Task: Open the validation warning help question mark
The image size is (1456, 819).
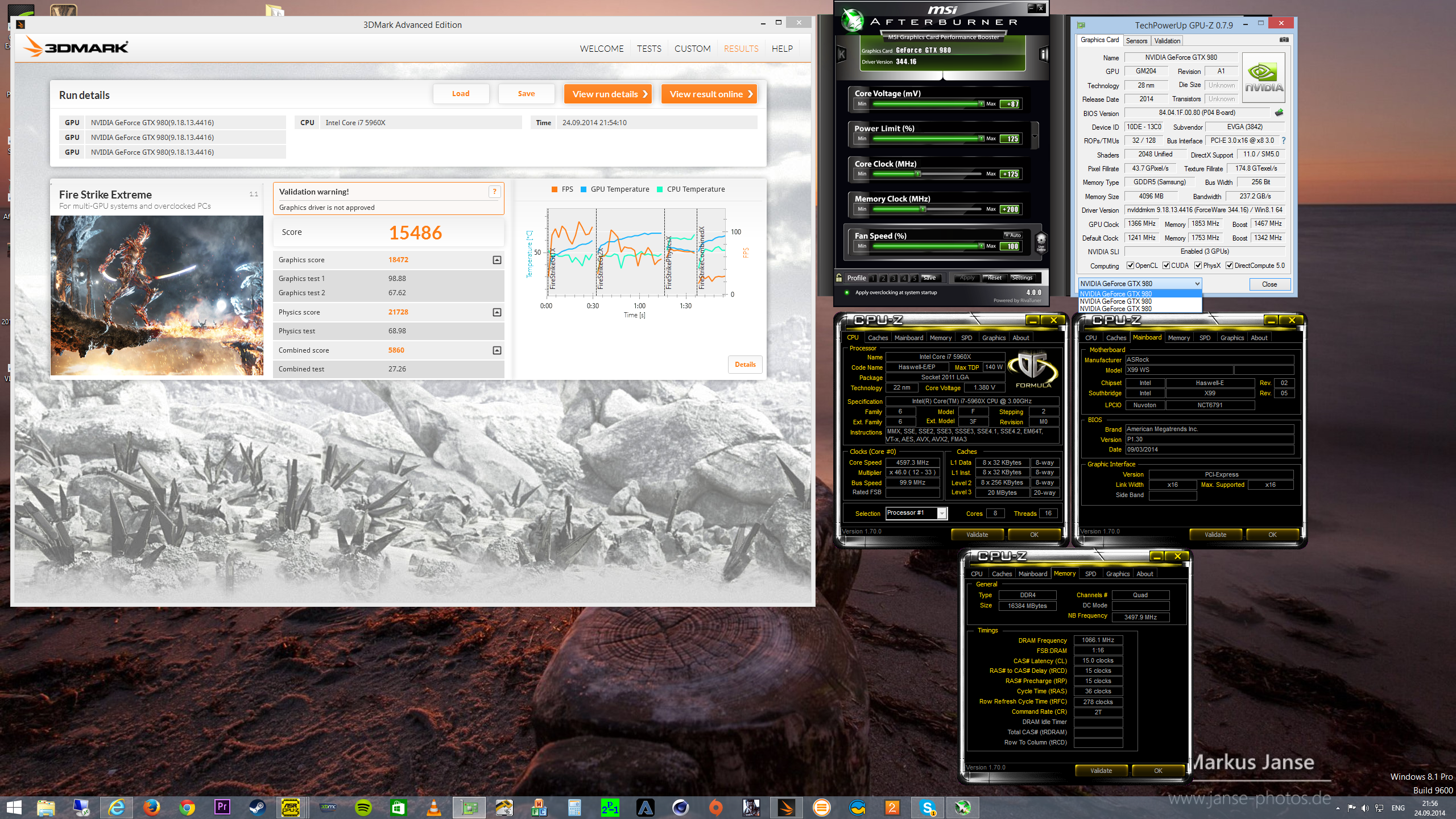Action: point(495,192)
